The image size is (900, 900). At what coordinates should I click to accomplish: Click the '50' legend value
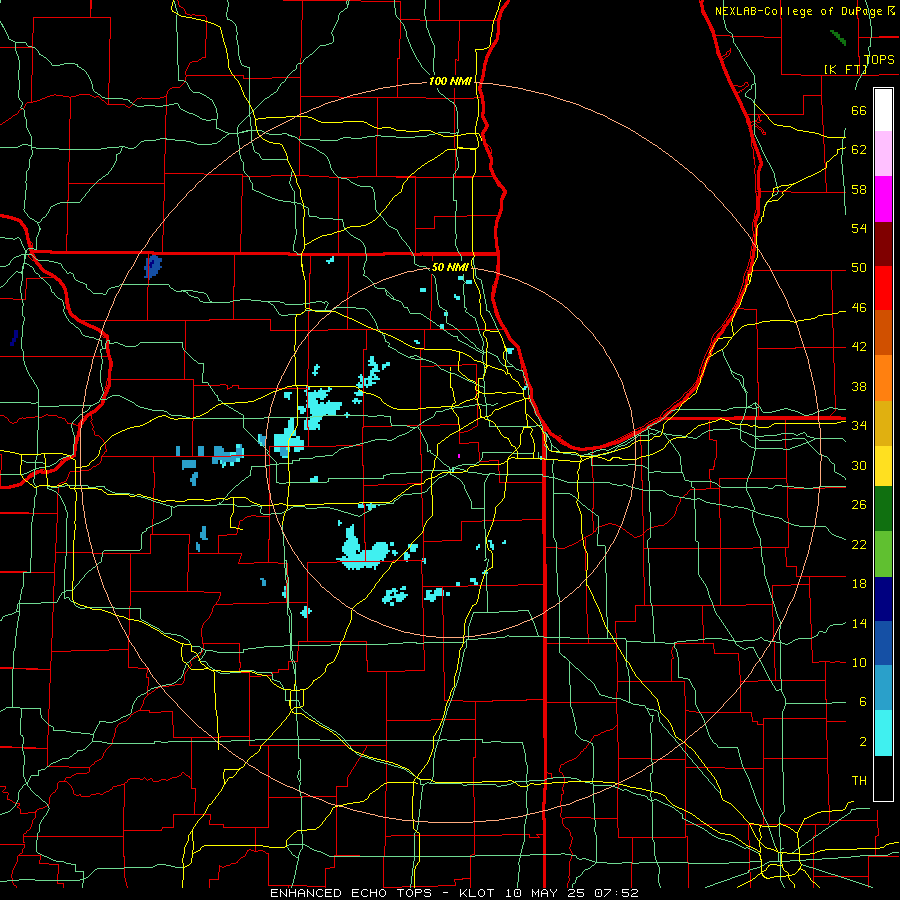(859, 268)
